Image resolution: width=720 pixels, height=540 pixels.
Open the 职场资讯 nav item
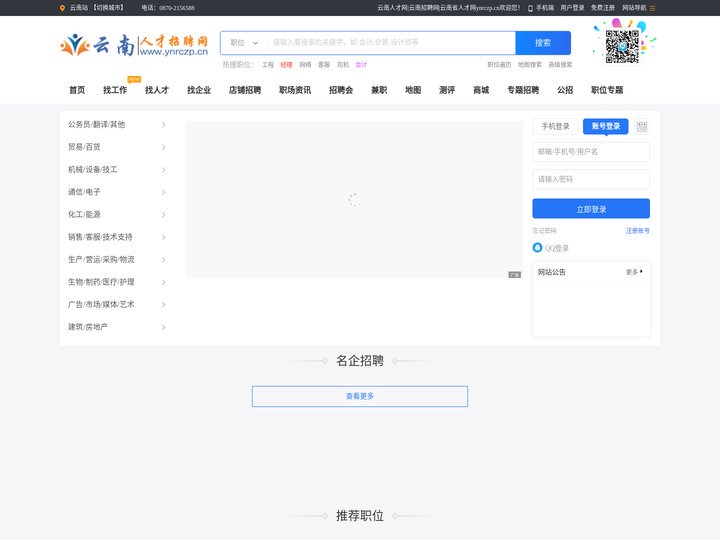(x=295, y=90)
